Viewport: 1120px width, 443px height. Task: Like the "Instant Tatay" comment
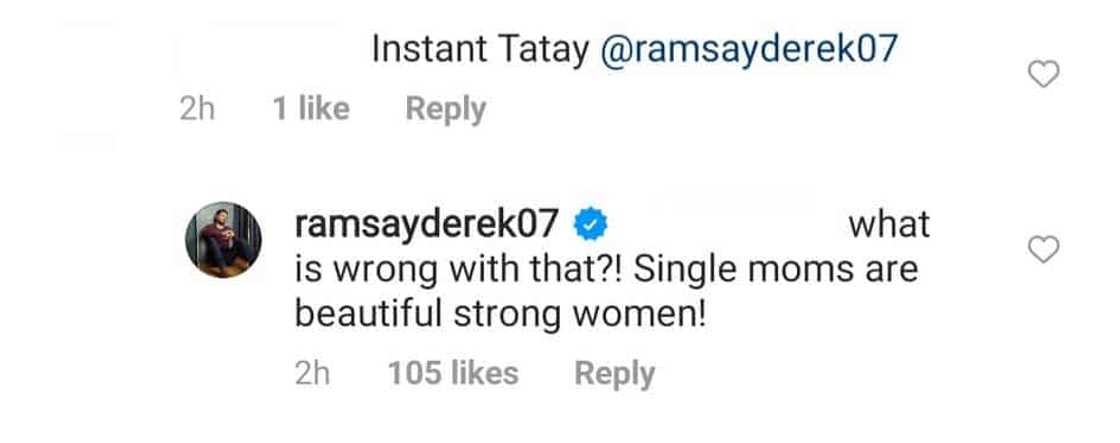pyautogui.click(x=1044, y=74)
